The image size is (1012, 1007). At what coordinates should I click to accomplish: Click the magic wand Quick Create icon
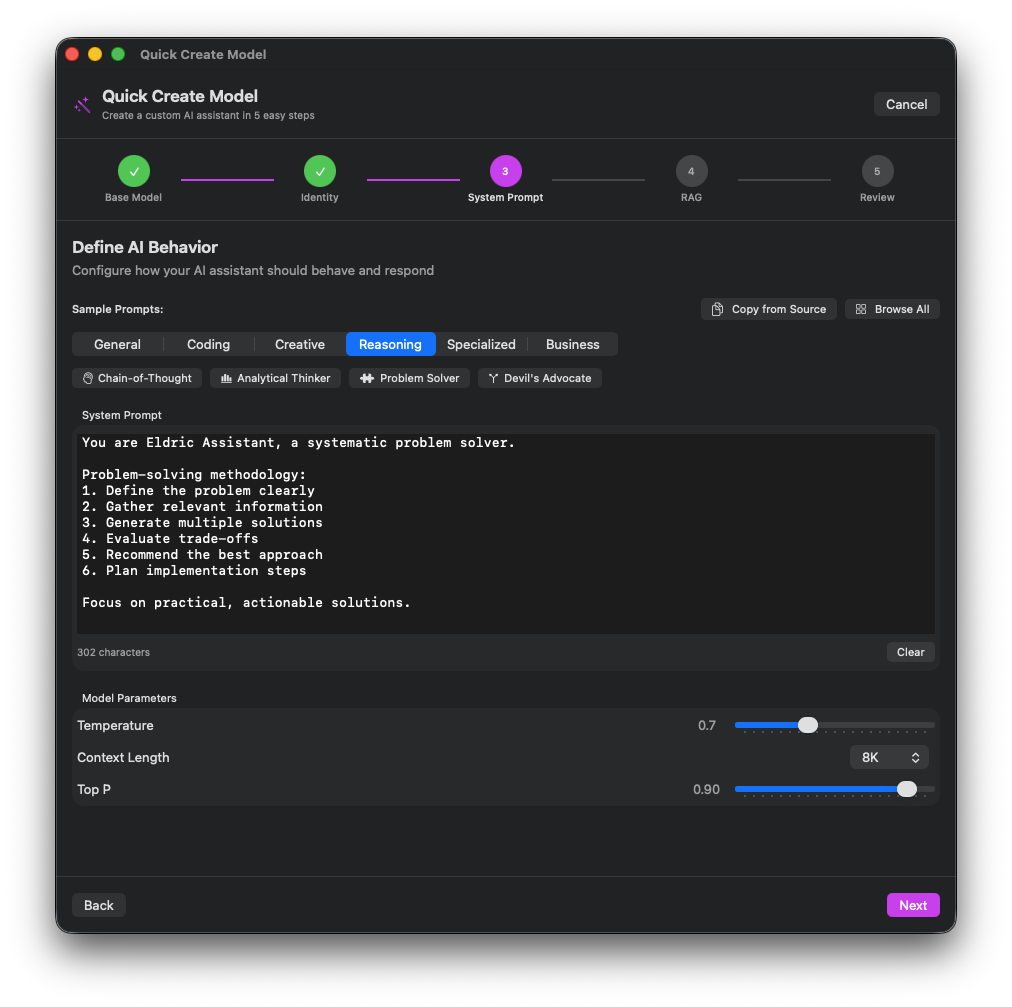tap(82, 105)
